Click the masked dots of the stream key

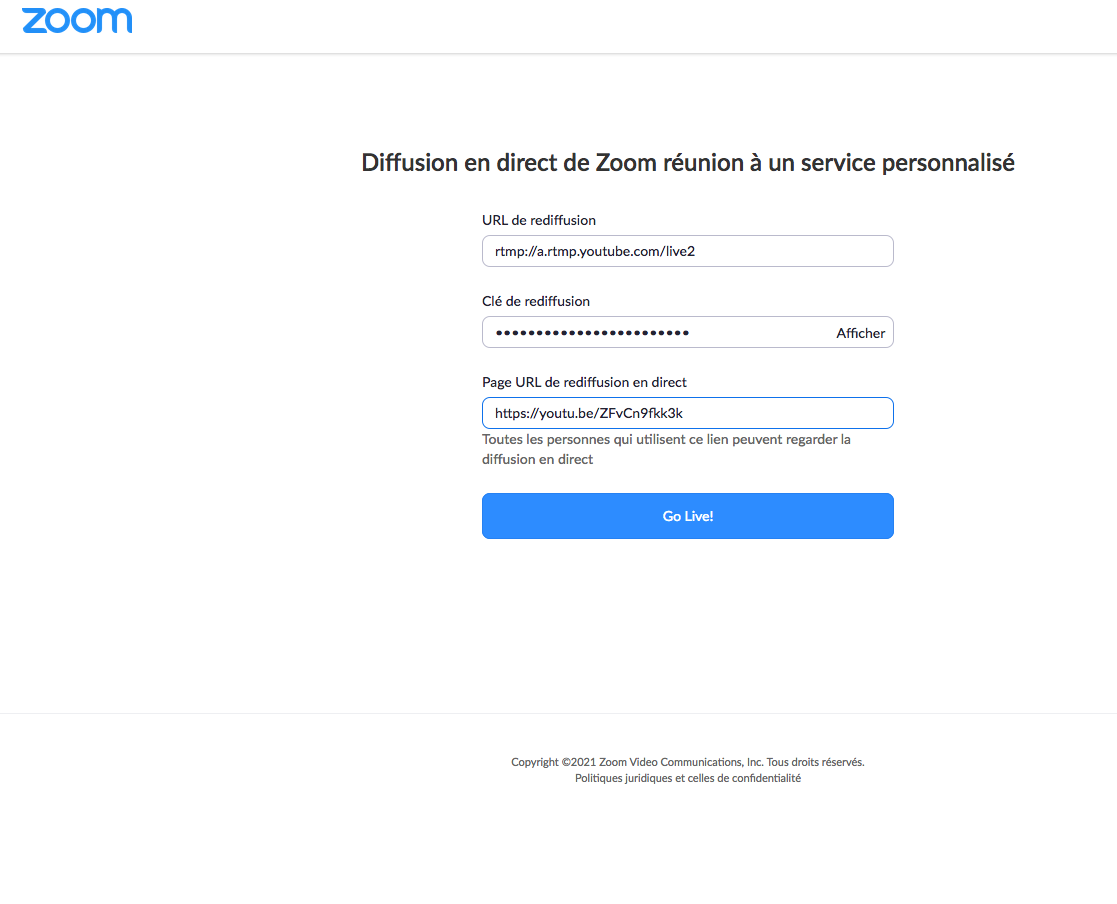tap(592, 332)
